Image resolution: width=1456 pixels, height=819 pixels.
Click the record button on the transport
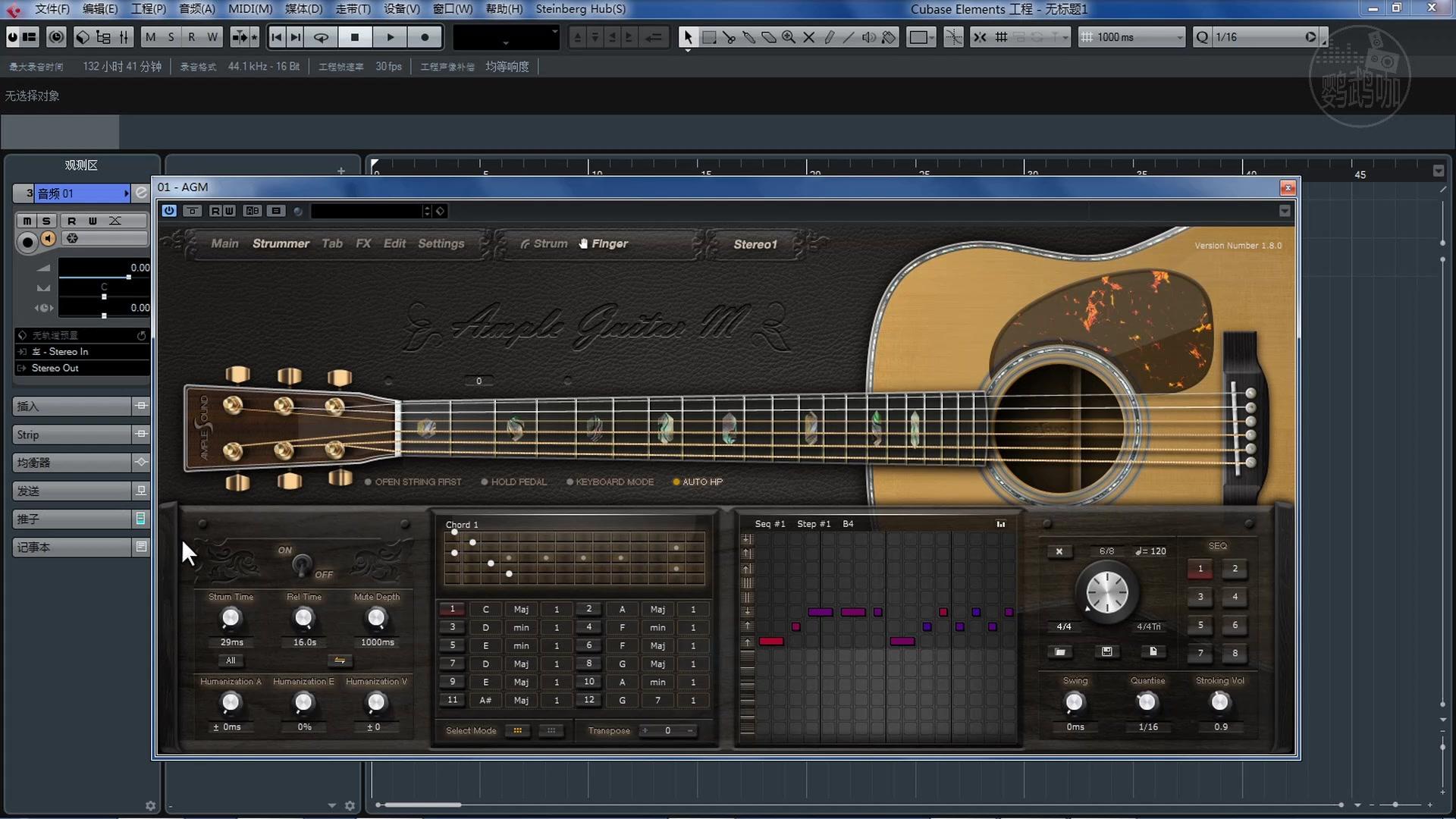(x=425, y=36)
